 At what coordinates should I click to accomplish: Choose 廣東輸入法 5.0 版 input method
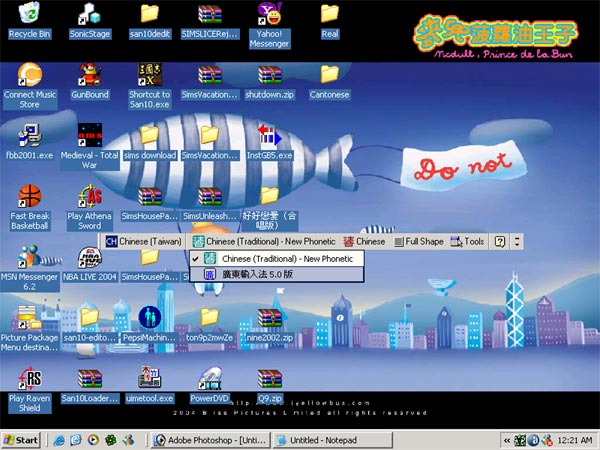(276, 274)
